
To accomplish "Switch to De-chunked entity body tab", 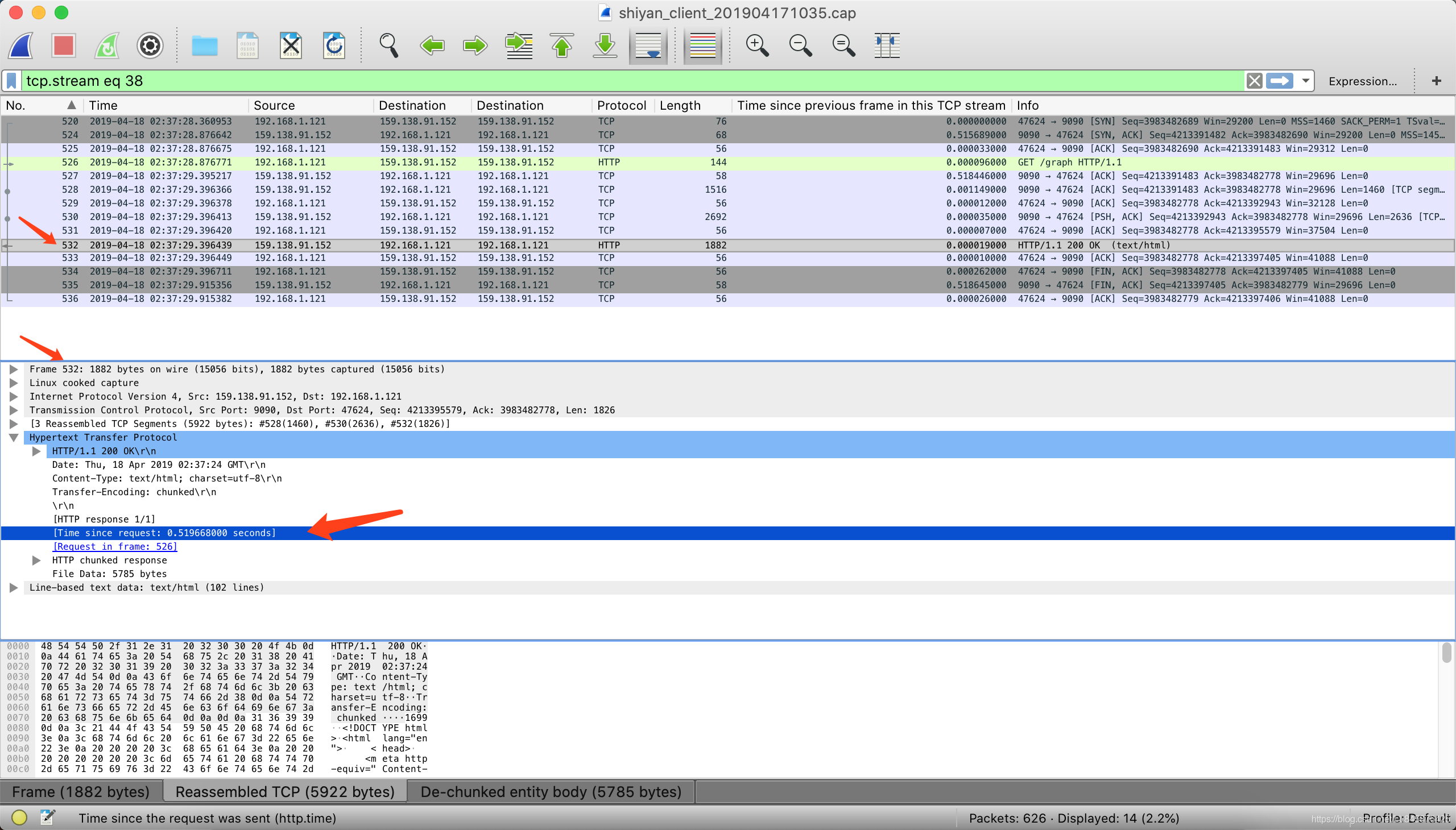I will [551, 792].
